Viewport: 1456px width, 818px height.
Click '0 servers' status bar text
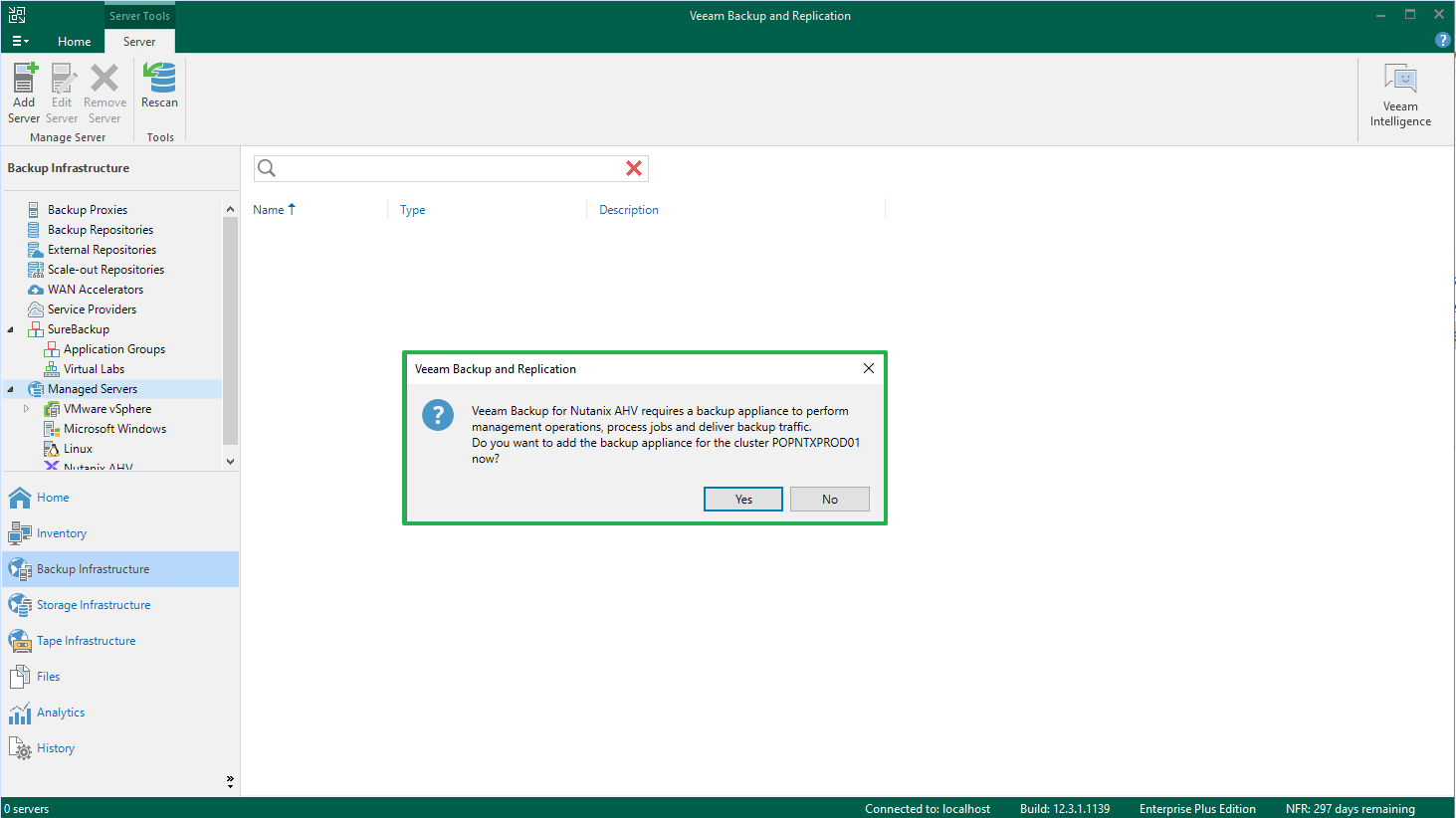(x=27, y=809)
